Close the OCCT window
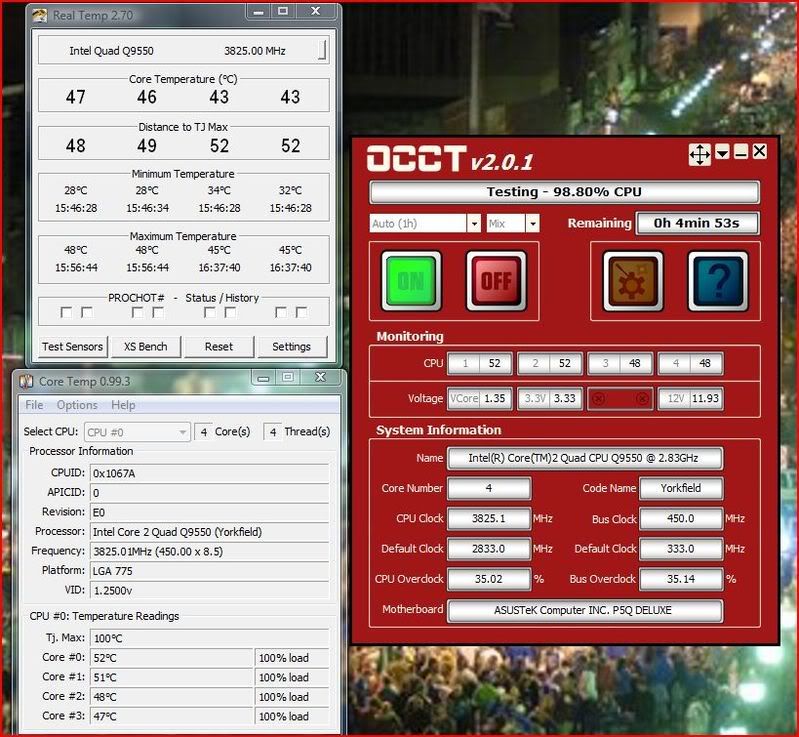The image size is (799, 737). click(759, 151)
